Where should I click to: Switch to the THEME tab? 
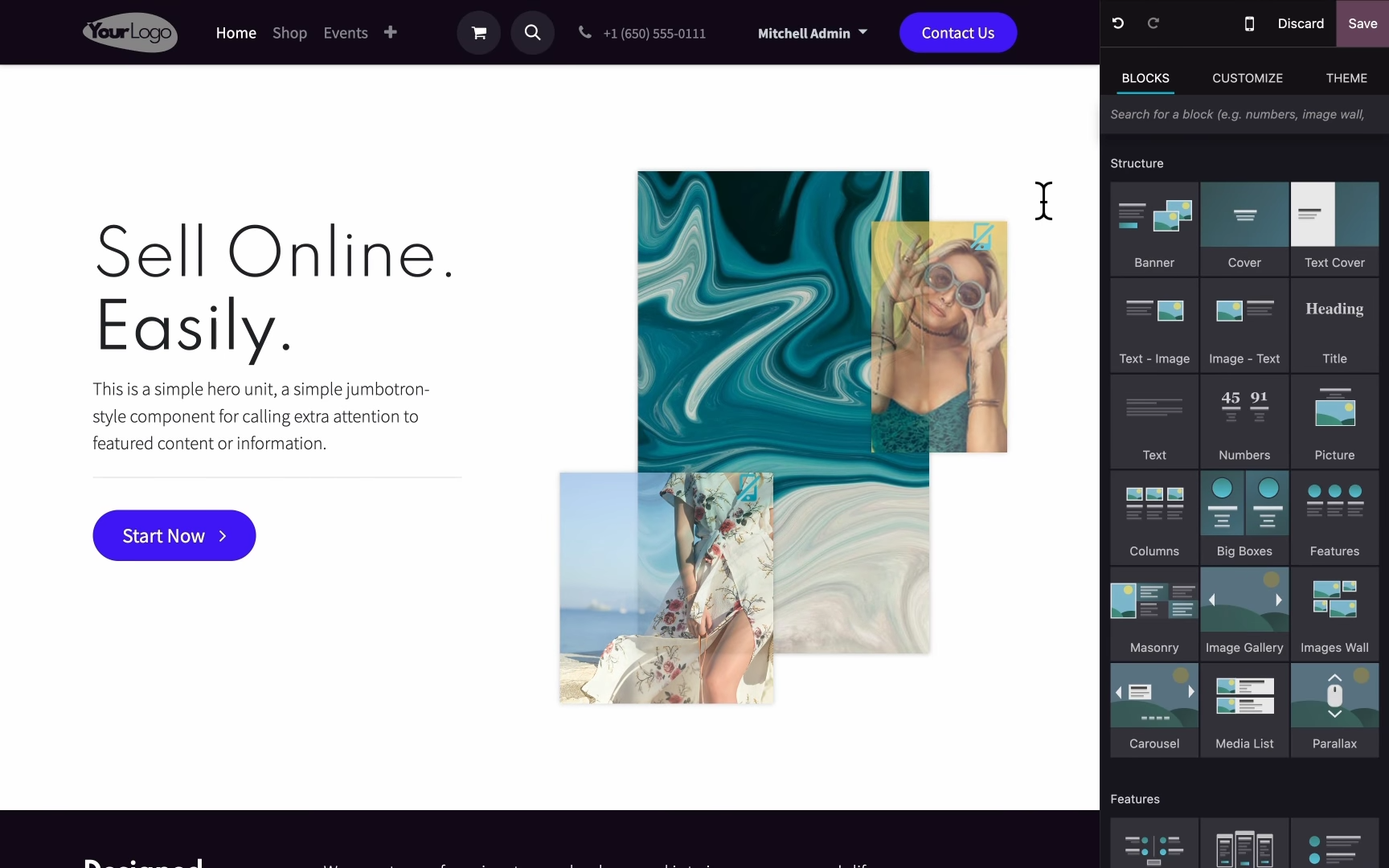pyautogui.click(x=1346, y=78)
